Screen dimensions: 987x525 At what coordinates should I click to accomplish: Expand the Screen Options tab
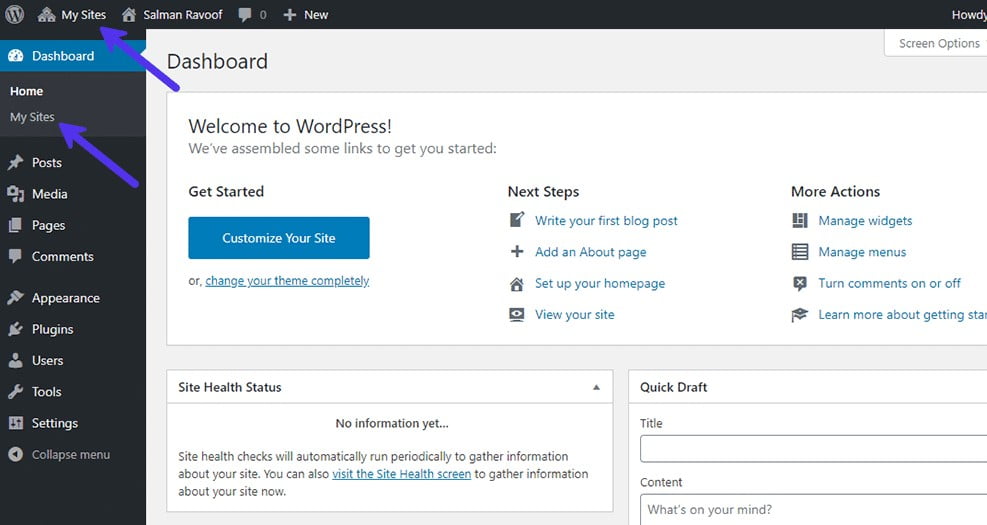(x=938, y=43)
